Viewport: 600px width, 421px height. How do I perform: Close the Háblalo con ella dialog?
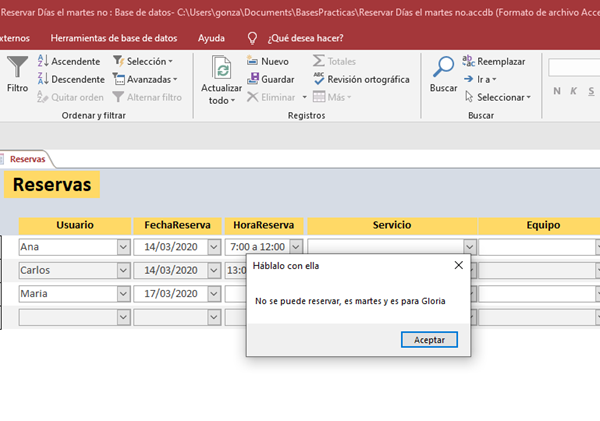pos(459,266)
